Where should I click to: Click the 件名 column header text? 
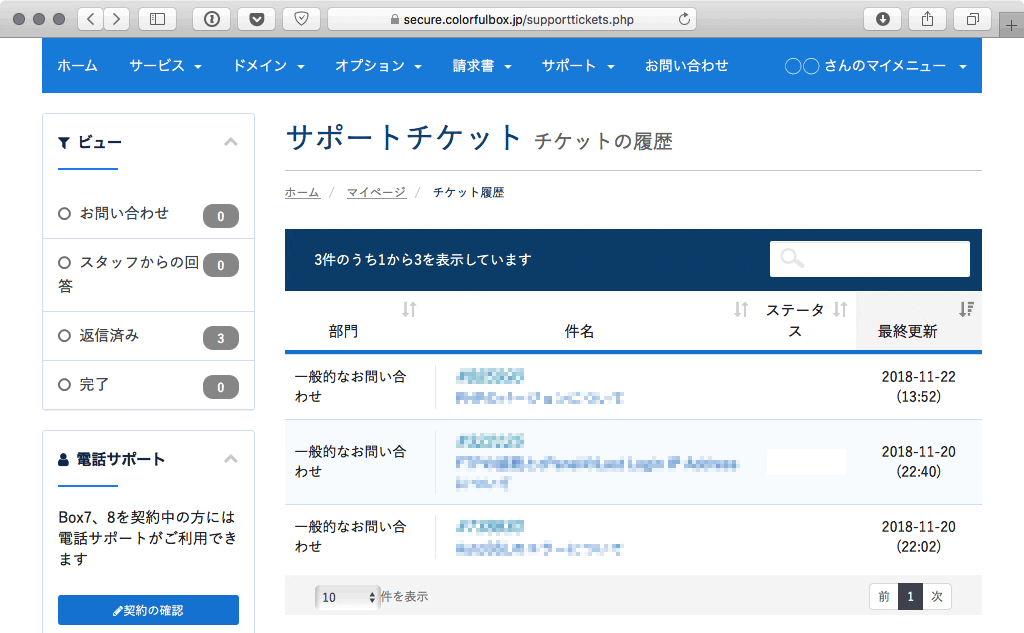[579, 332]
